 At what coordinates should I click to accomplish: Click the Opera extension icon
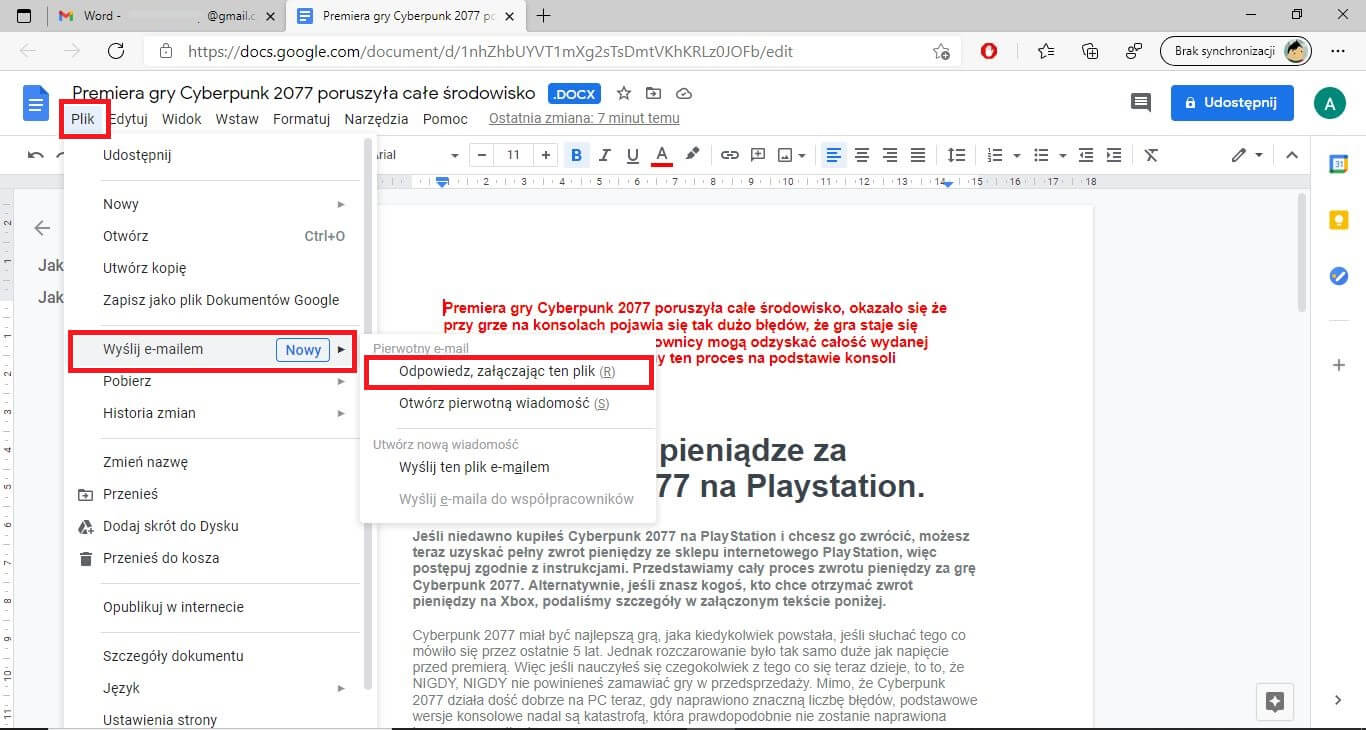tap(989, 51)
